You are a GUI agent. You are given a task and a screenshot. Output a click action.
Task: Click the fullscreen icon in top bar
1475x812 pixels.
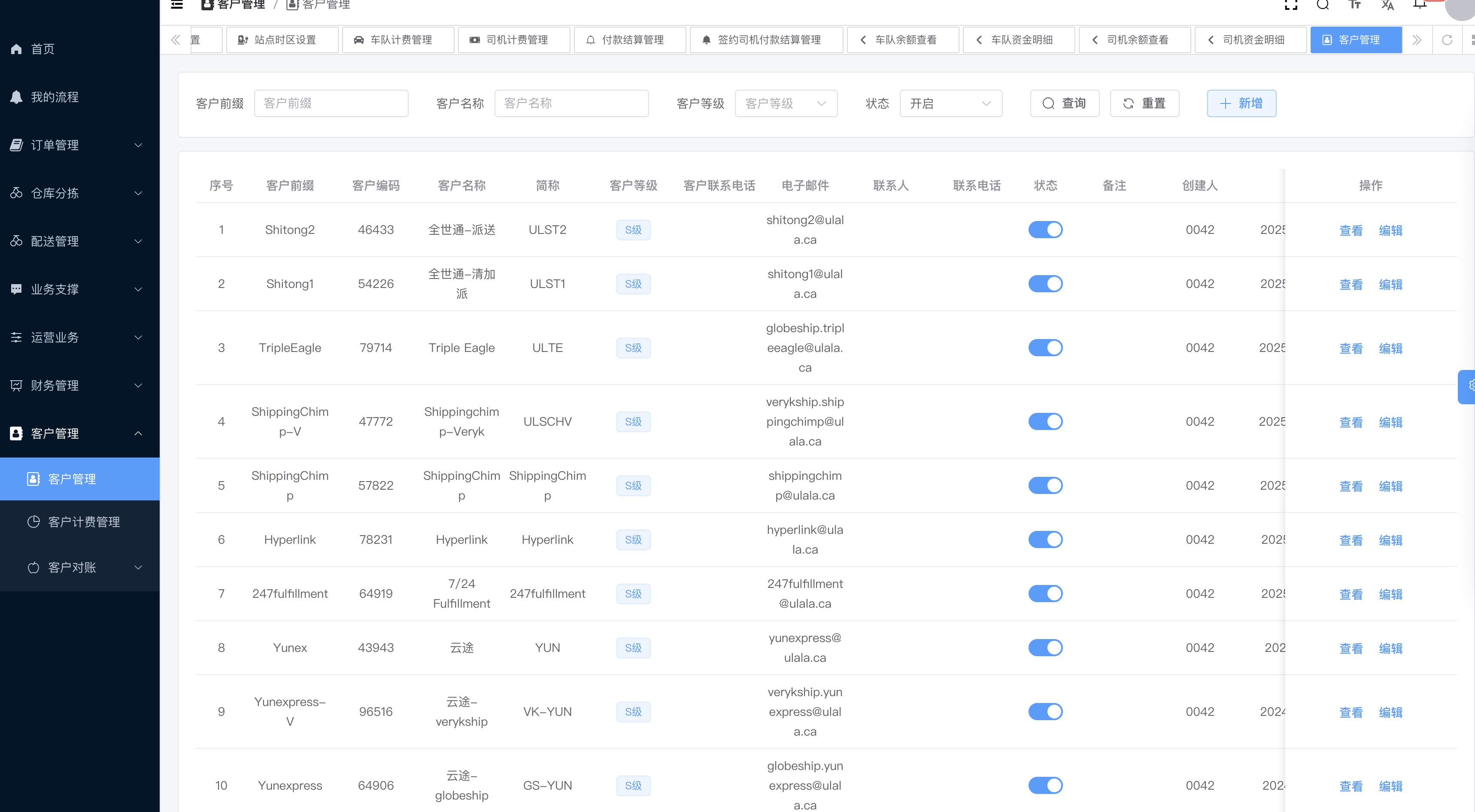tap(1291, 5)
